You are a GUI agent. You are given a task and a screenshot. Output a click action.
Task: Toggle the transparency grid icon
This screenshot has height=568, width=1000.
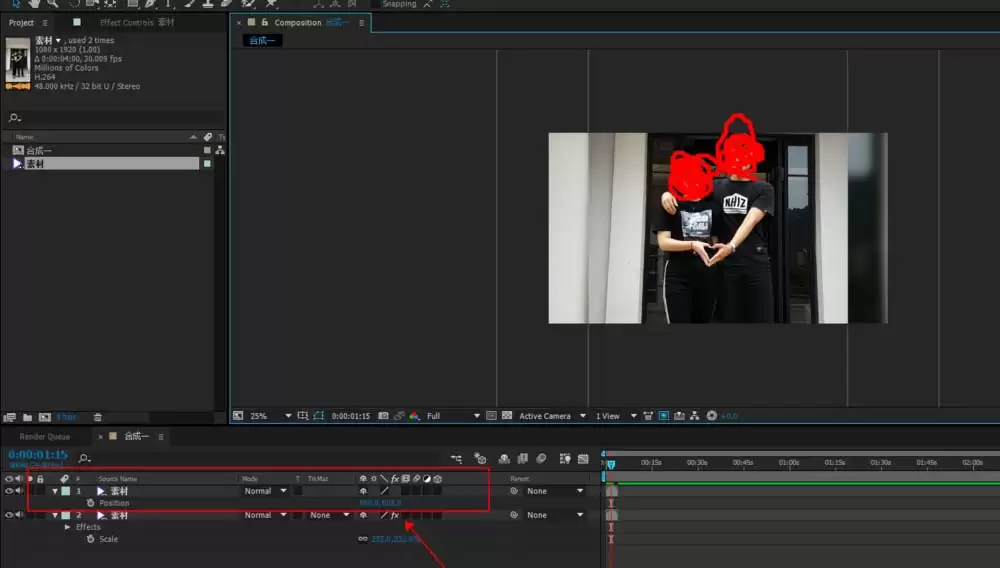pos(507,416)
